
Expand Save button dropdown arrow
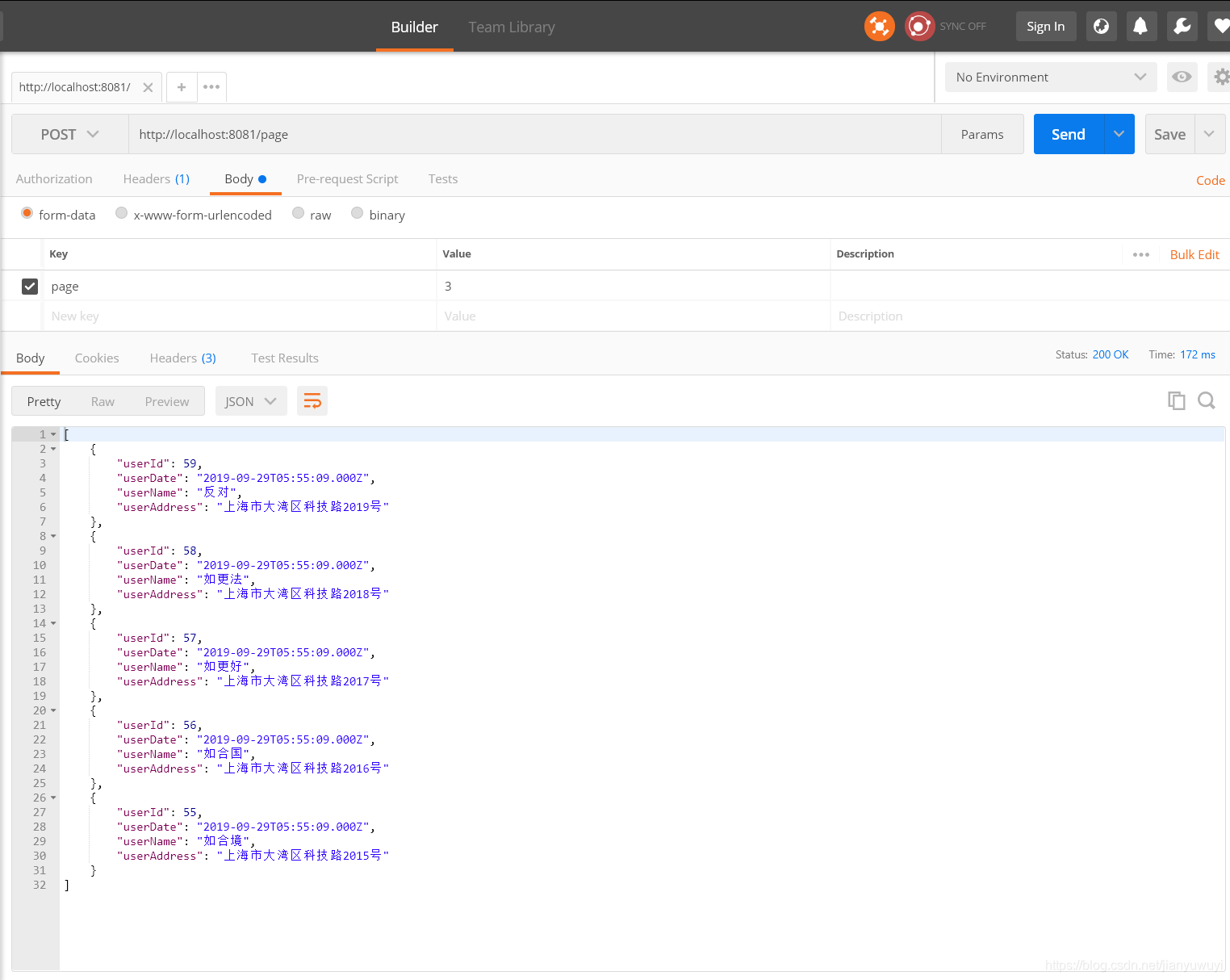pos(1209,134)
